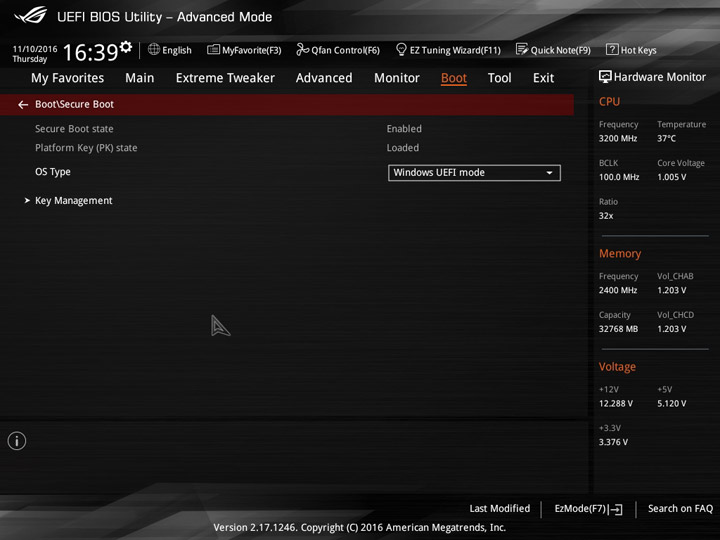This screenshot has height=540, width=720.
Task: Click the 100.0 MHz BCLK value
Action: pos(619,177)
